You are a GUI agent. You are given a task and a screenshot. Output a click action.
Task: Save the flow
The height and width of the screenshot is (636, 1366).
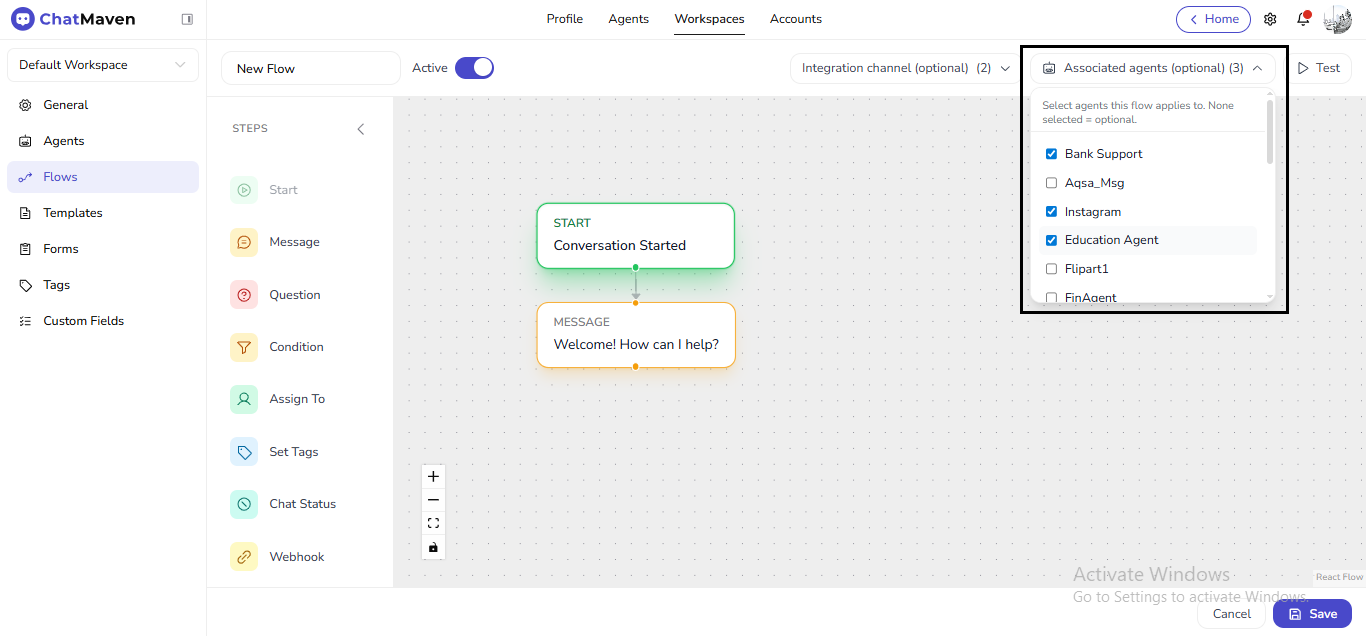tap(1312, 614)
